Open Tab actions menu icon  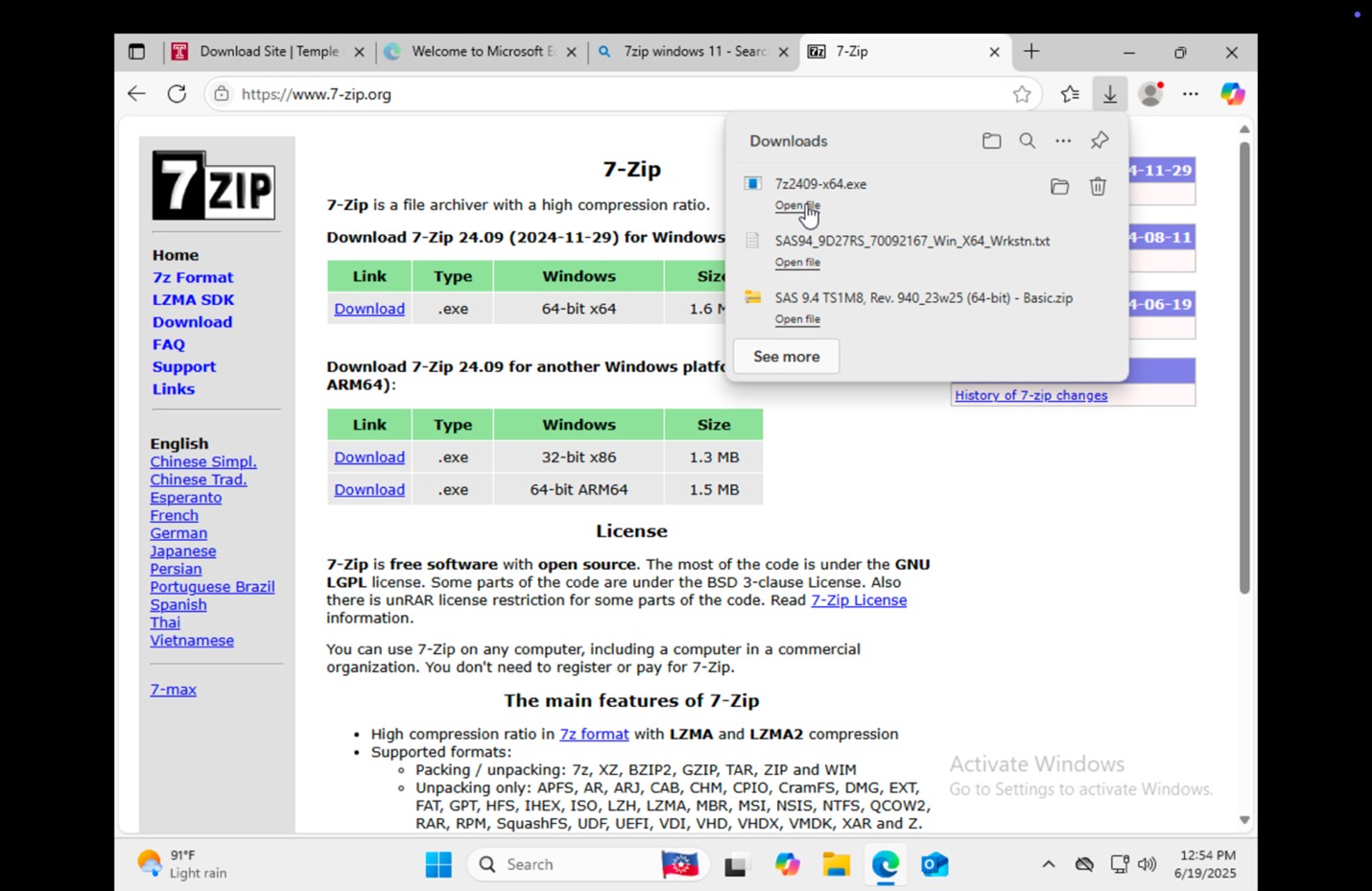pos(136,52)
